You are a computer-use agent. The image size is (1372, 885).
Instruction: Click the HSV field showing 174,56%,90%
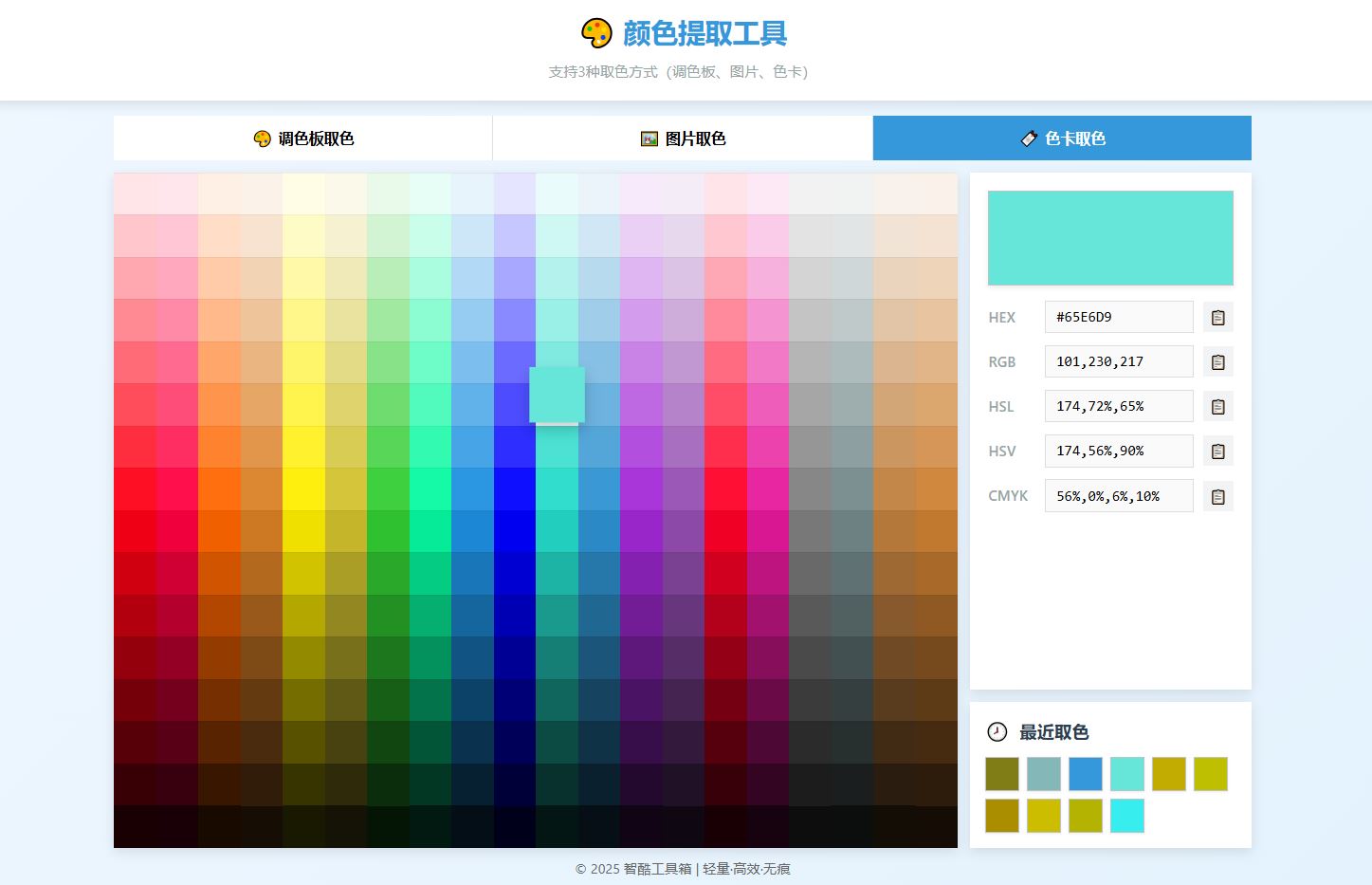[x=1119, y=451]
